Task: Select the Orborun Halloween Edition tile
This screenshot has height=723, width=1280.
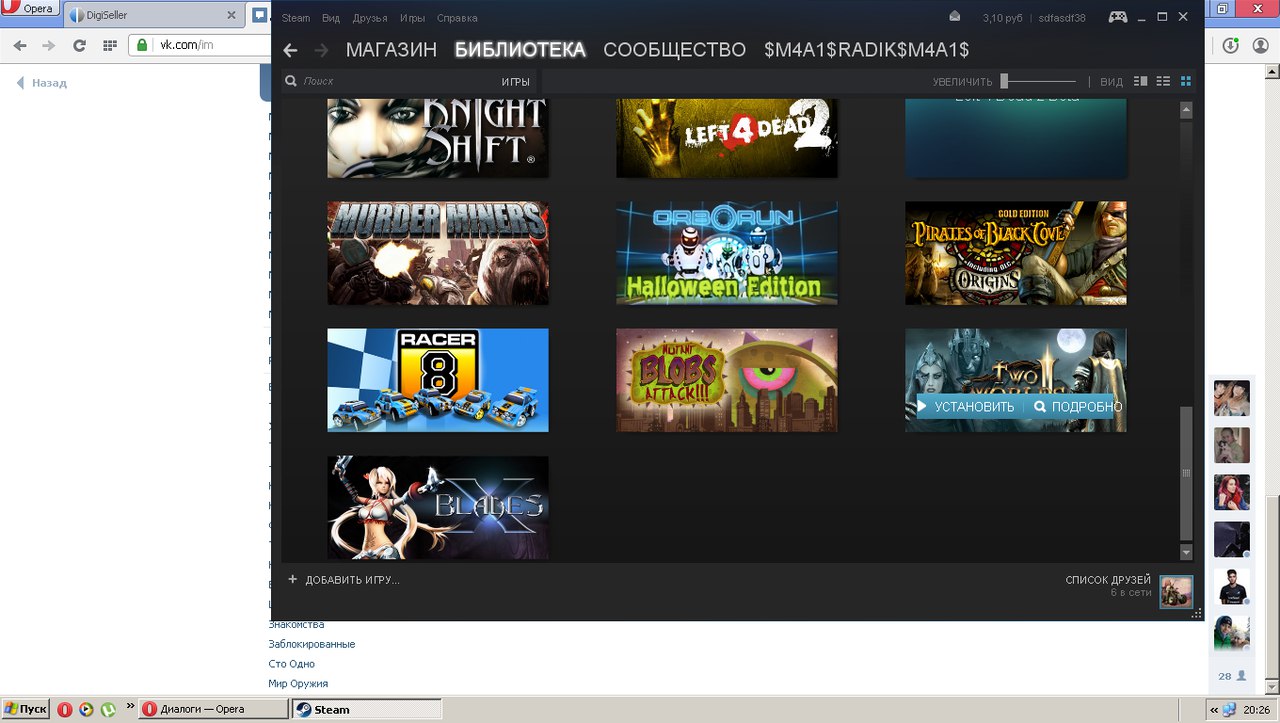Action: point(727,253)
